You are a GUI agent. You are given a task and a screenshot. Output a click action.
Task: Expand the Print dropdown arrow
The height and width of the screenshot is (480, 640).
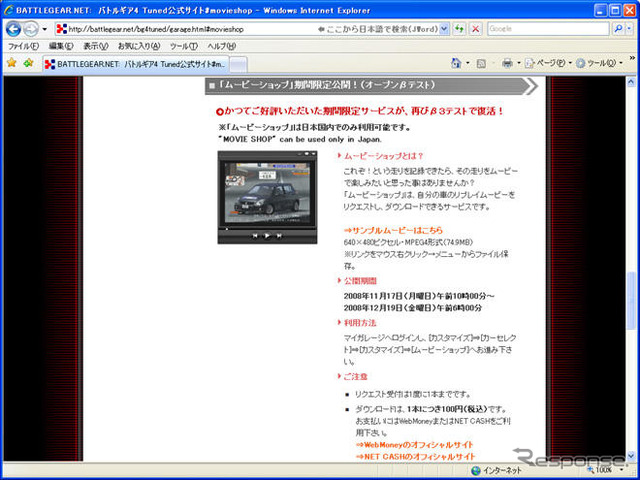(519, 63)
